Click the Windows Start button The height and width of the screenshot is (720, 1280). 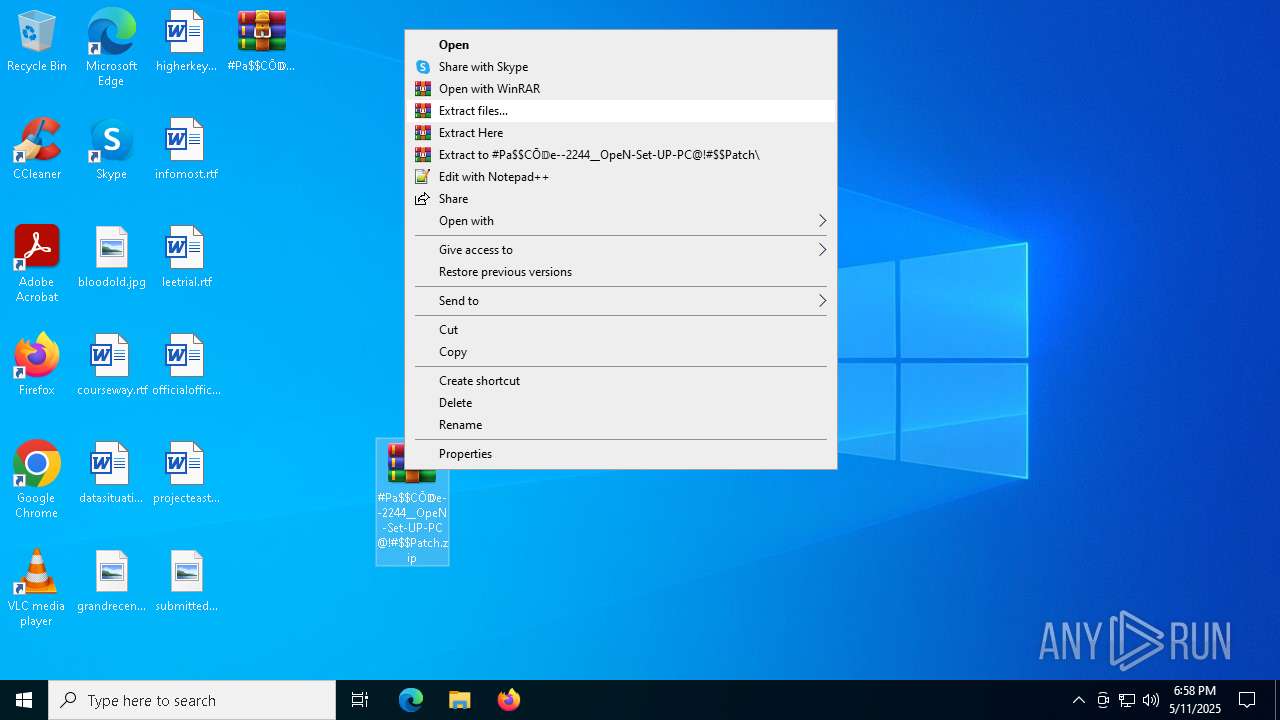tap(24, 700)
